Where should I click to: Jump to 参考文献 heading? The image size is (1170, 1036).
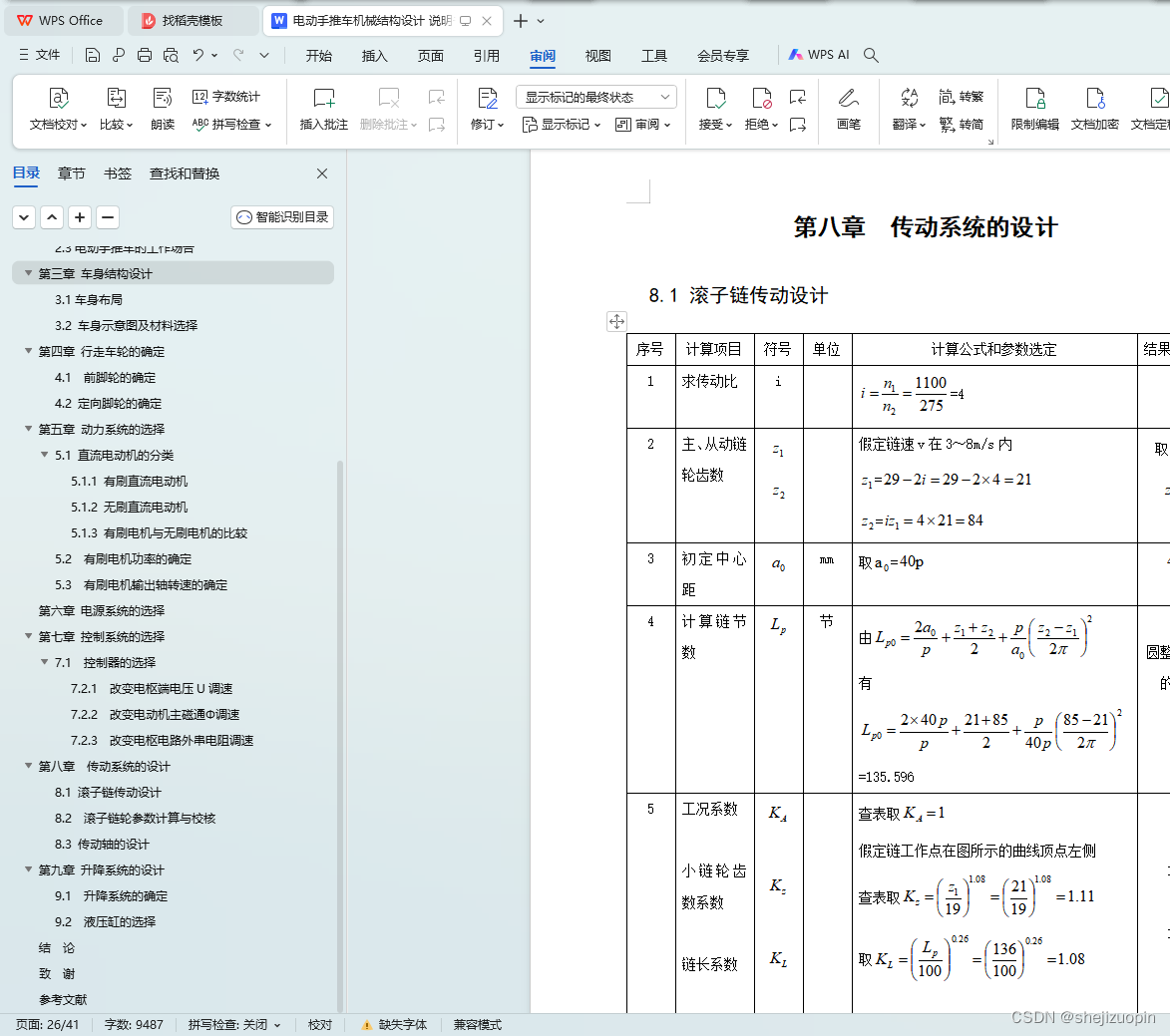point(63,999)
